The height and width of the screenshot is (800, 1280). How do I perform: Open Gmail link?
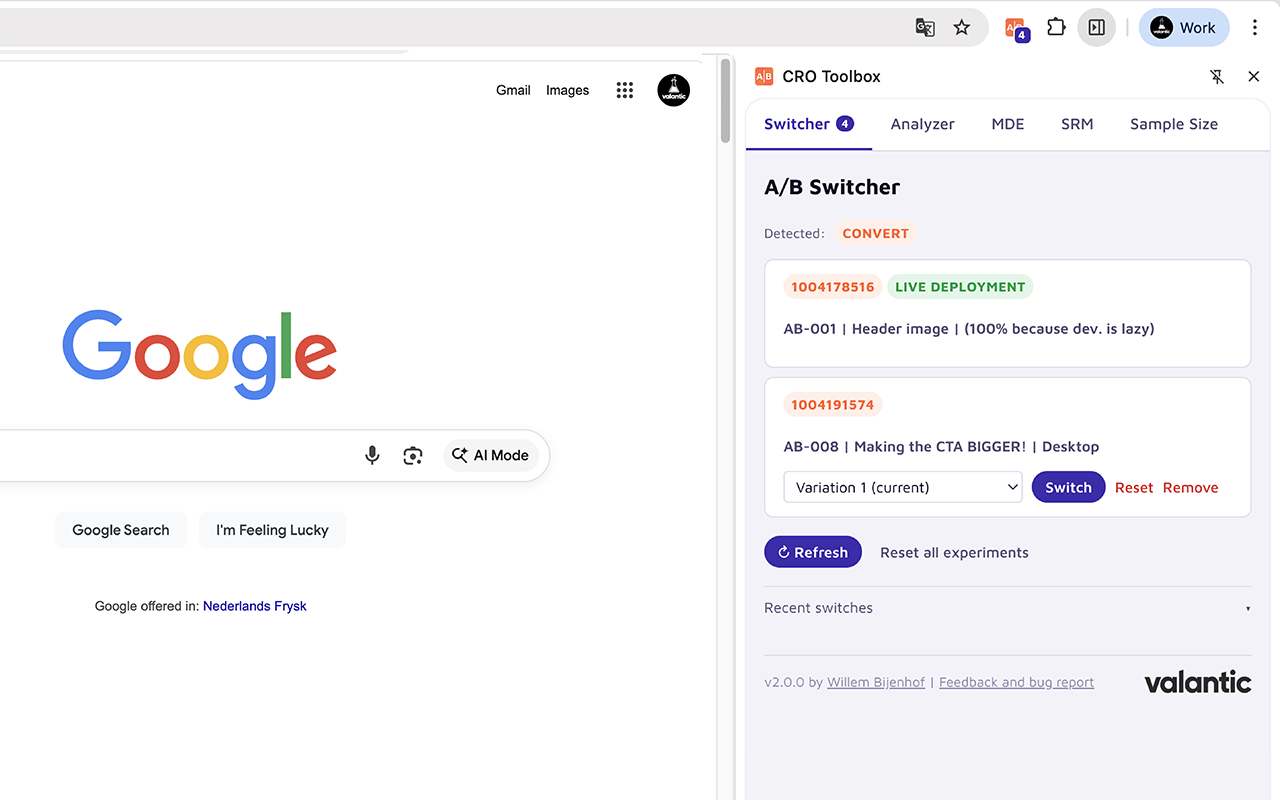(x=513, y=90)
